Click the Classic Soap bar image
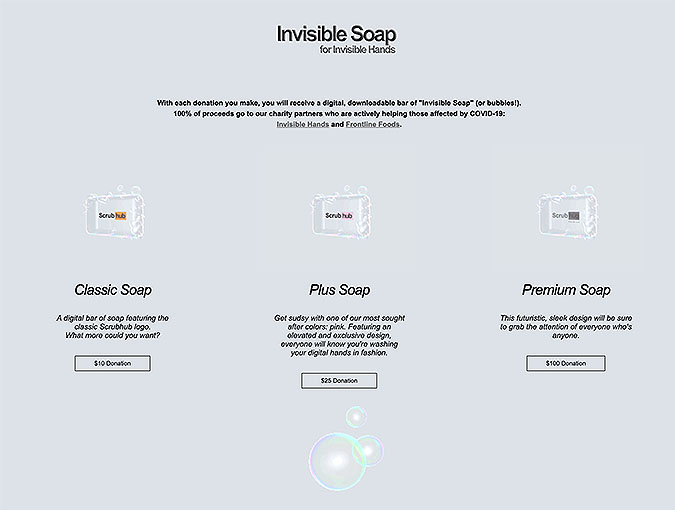The width and height of the screenshot is (675, 510). tap(115, 212)
